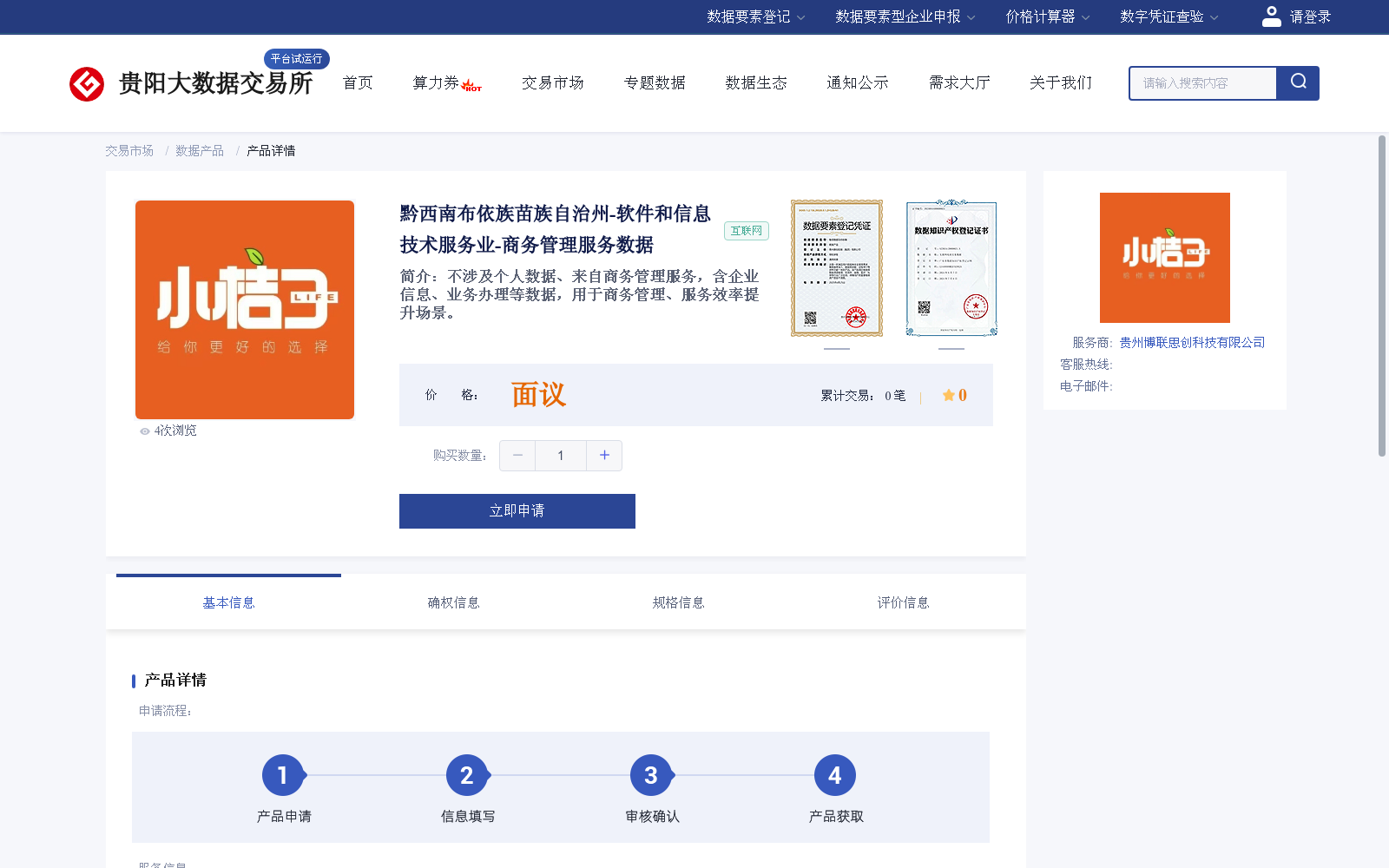Screen dimensions: 1389x868
Task: Switch to the 基本信息 tab
Action: (x=228, y=602)
